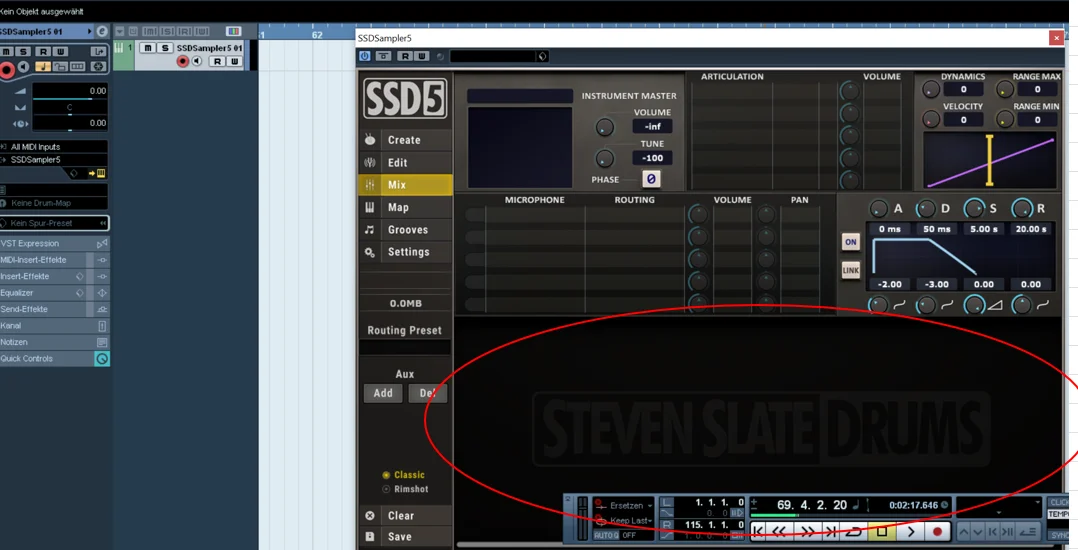The image size is (1078, 550).
Task: Open the edit channel settings 'e' button
Action: click(102, 32)
